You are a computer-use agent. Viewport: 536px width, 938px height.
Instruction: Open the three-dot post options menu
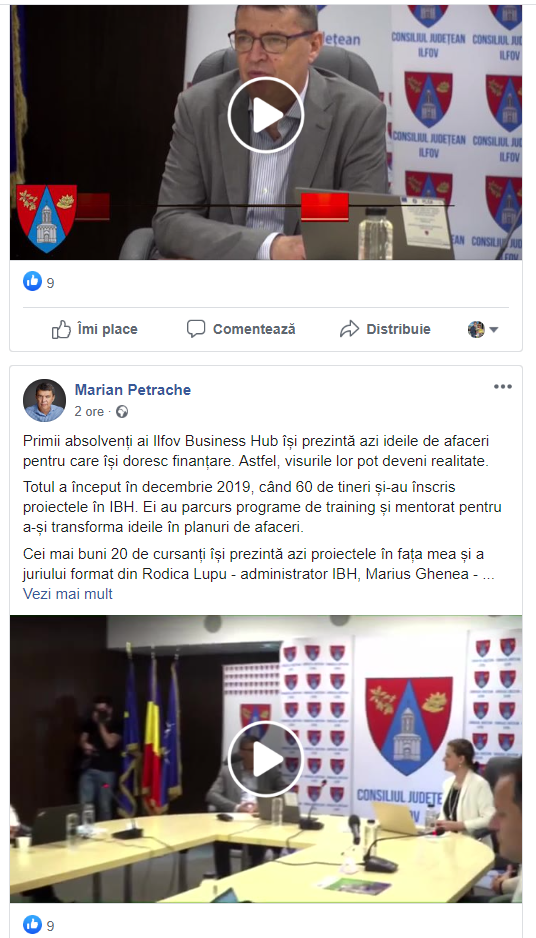click(502, 386)
